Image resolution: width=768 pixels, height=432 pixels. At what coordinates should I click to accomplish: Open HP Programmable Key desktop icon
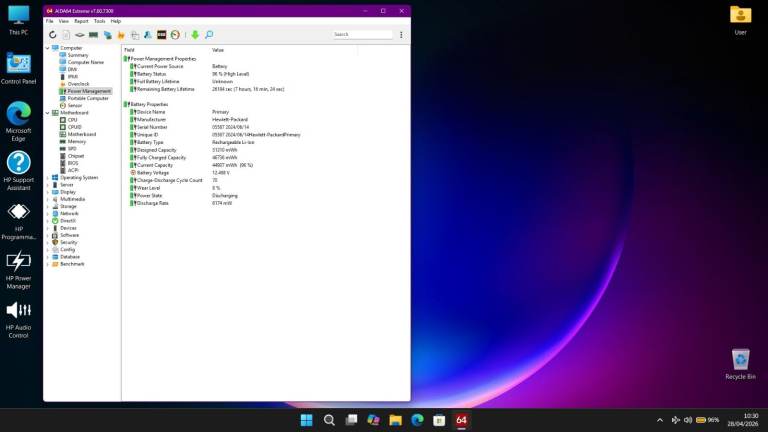click(19, 220)
